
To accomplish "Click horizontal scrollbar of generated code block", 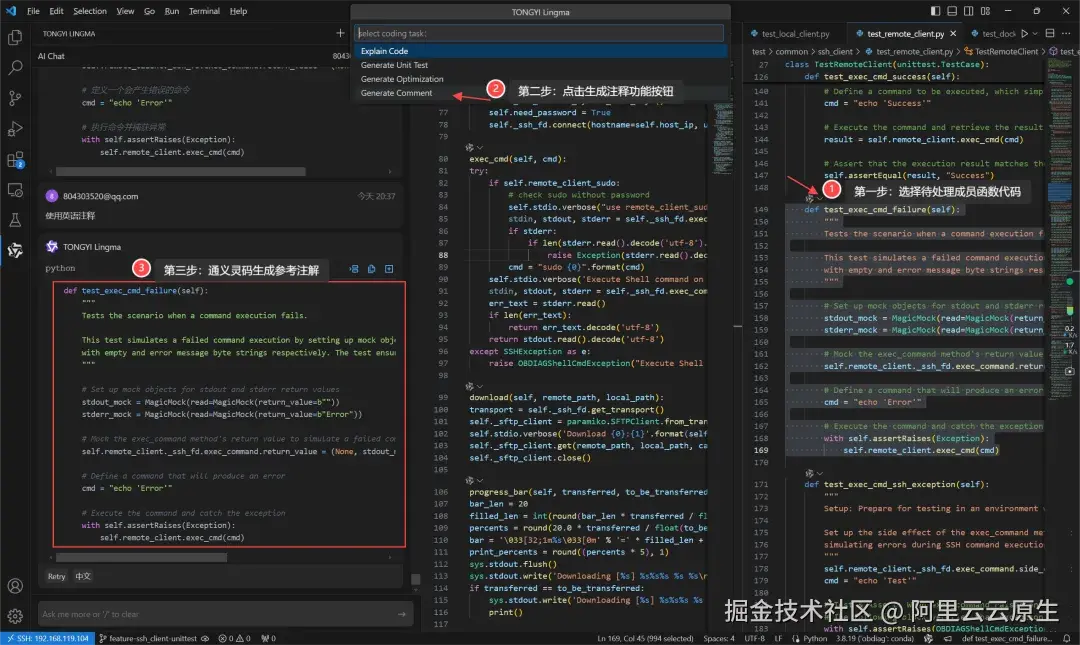I will click(x=141, y=557).
